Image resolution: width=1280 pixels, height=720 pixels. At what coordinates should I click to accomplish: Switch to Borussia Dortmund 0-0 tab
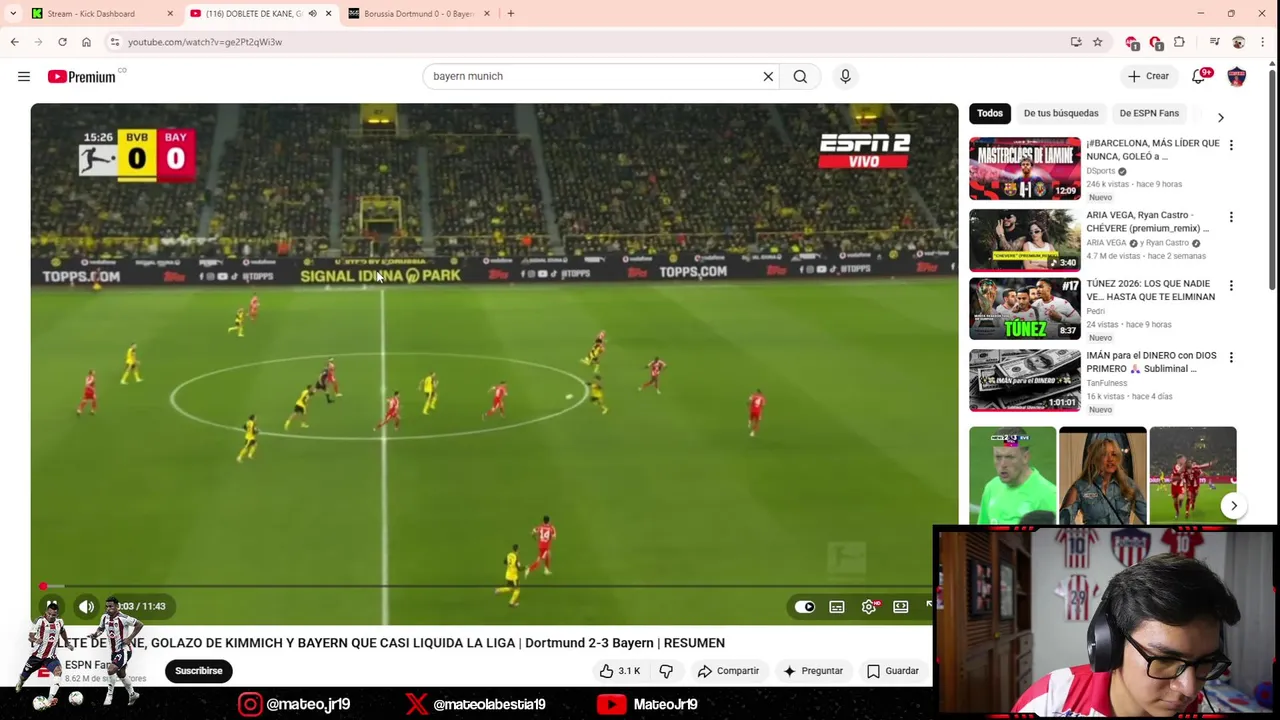point(418,13)
